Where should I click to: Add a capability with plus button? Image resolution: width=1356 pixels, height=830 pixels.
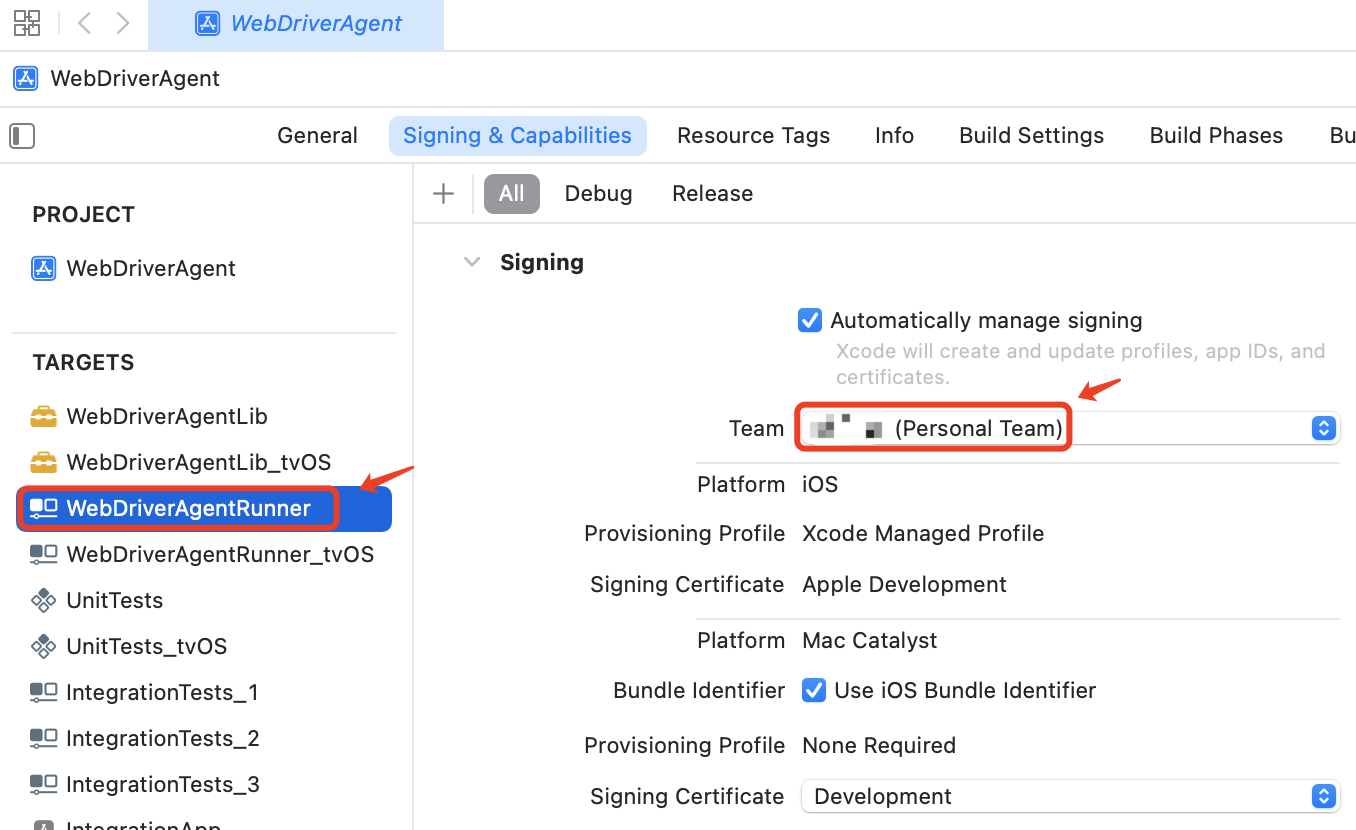tap(443, 193)
